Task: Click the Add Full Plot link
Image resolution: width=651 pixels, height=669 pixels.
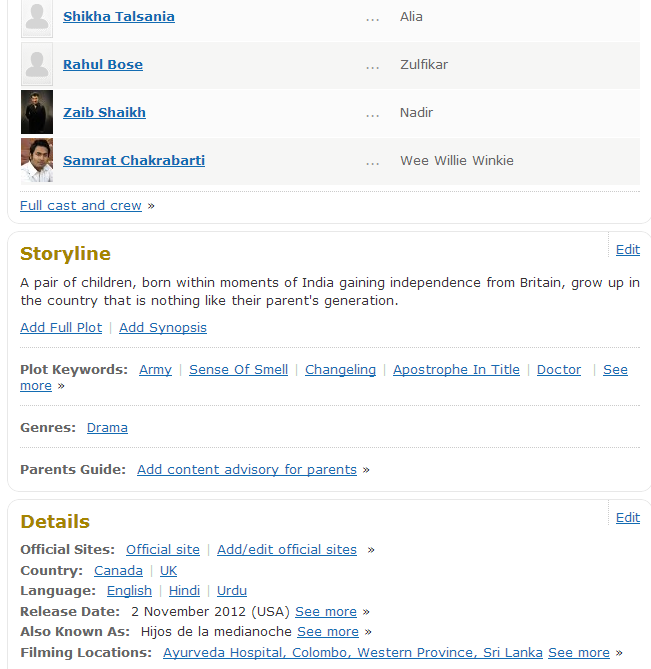Action: tap(61, 328)
